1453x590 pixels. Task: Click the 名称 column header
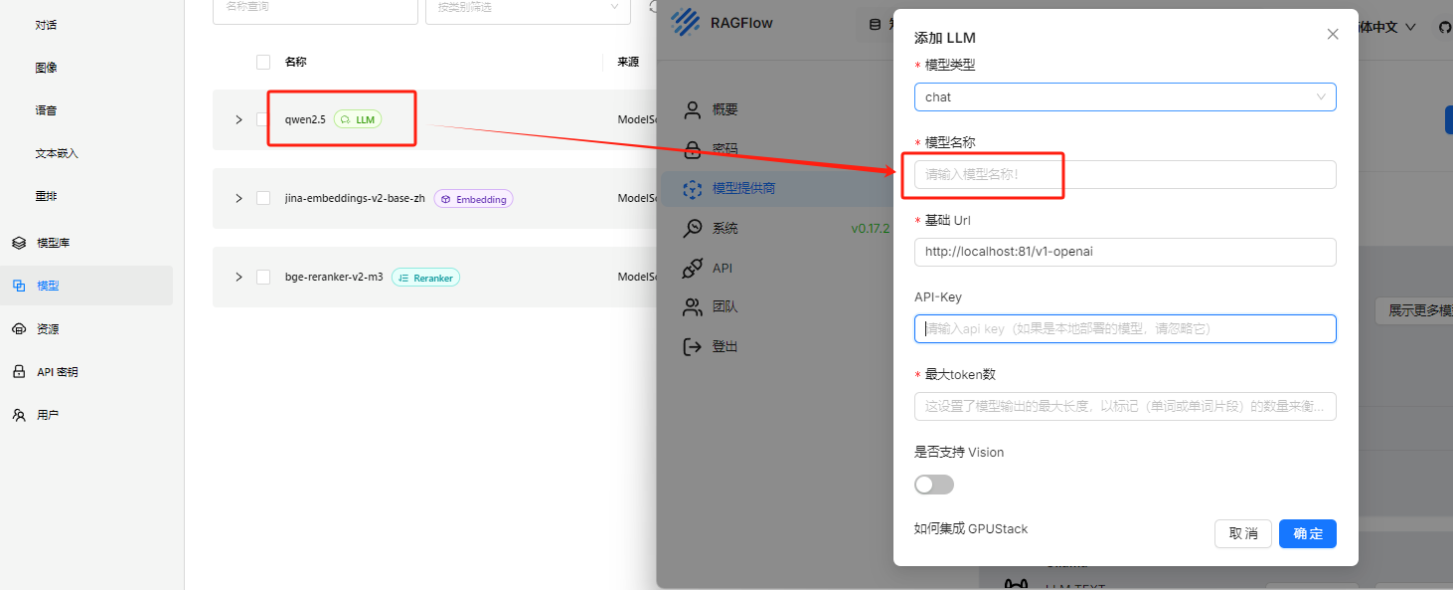[295, 62]
